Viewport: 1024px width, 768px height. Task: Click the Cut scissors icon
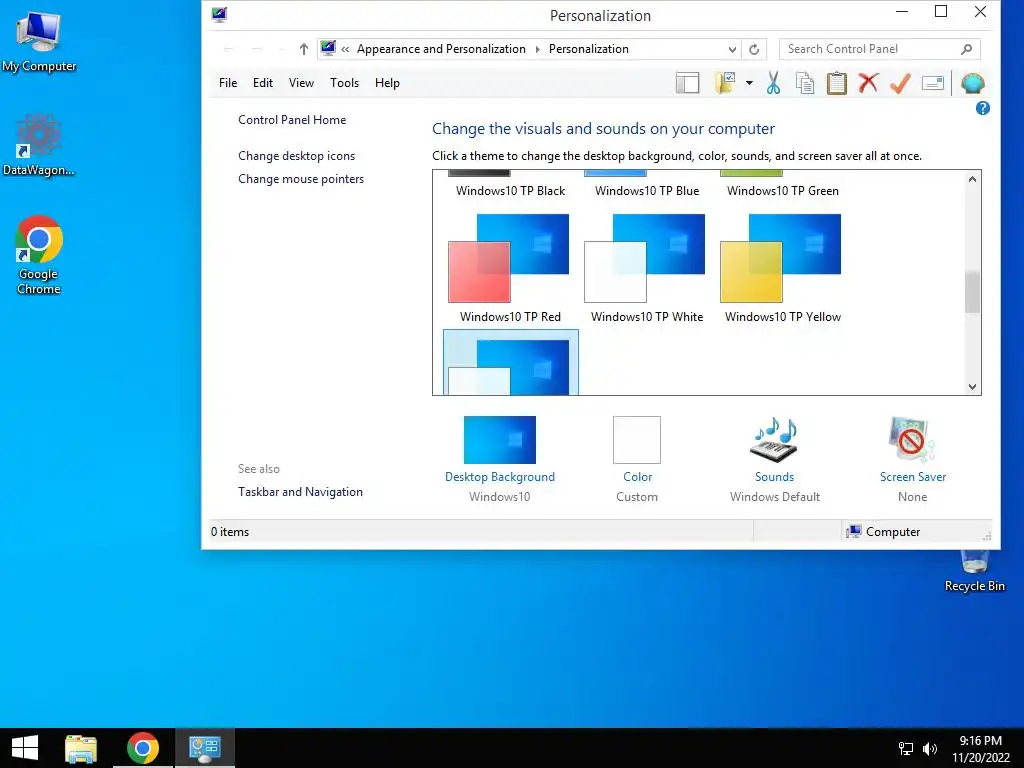coord(773,83)
